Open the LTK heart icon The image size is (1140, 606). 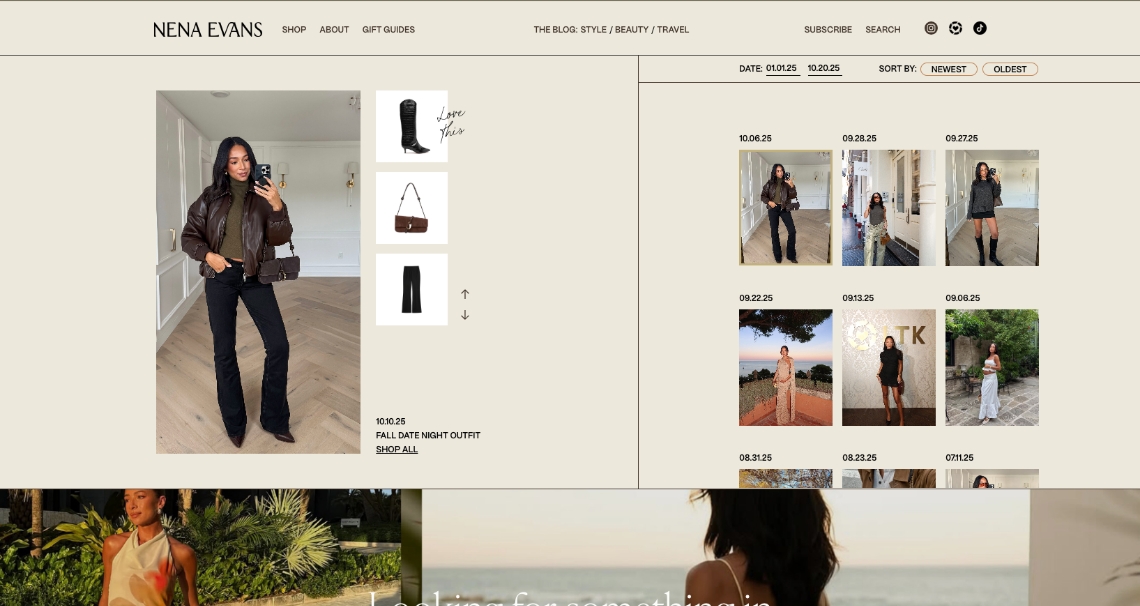[x=955, y=28]
